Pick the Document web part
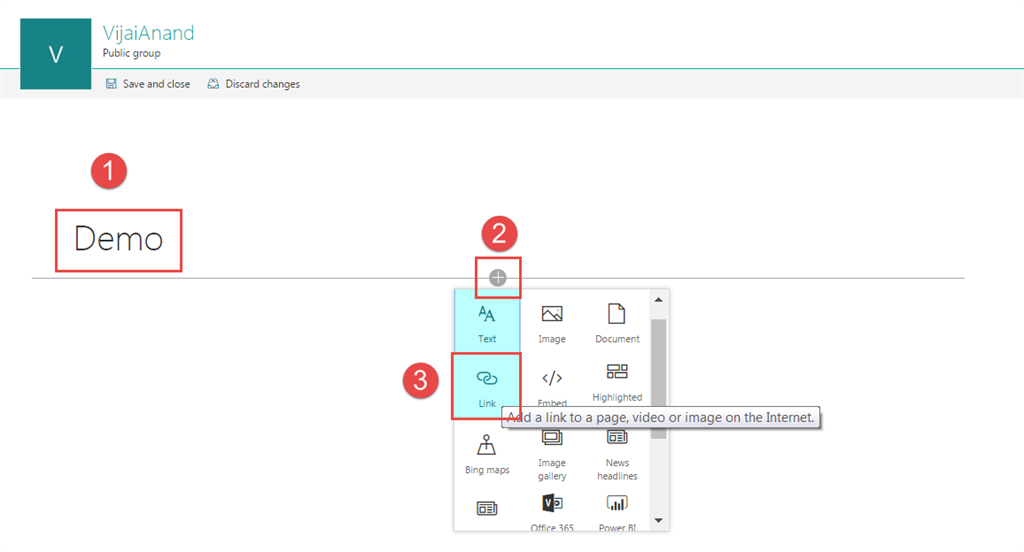This screenshot has height=552, width=1024. coord(617,323)
